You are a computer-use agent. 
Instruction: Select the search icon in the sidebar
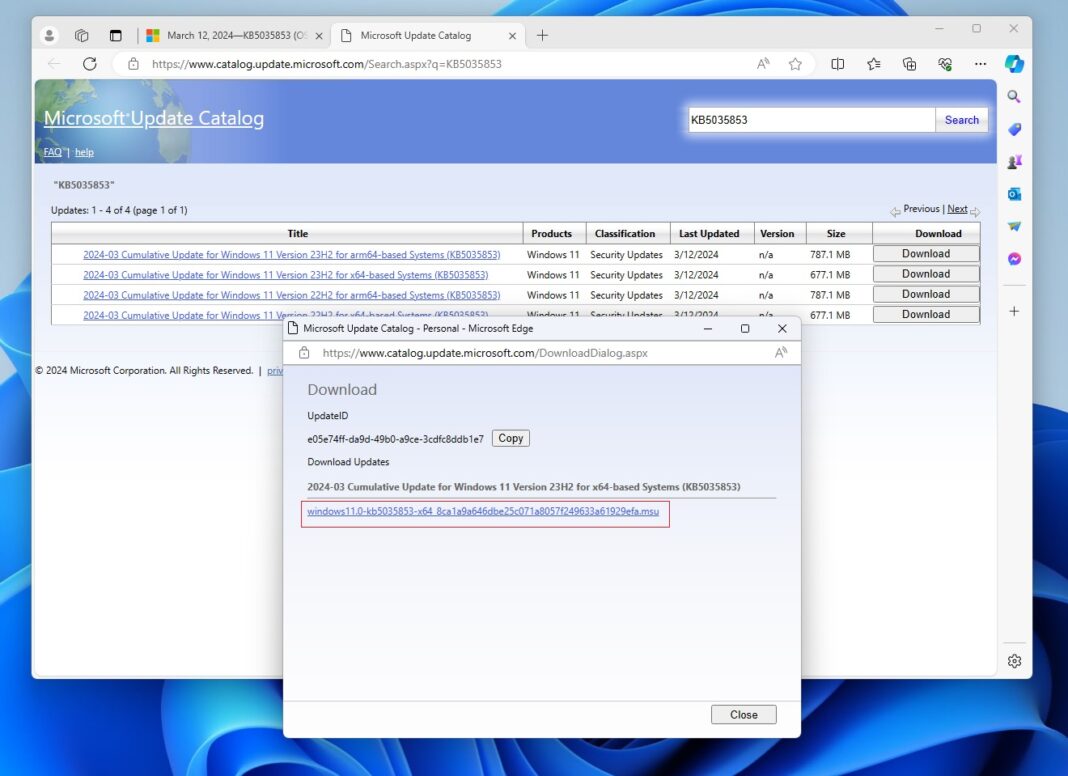pyautogui.click(x=1014, y=96)
